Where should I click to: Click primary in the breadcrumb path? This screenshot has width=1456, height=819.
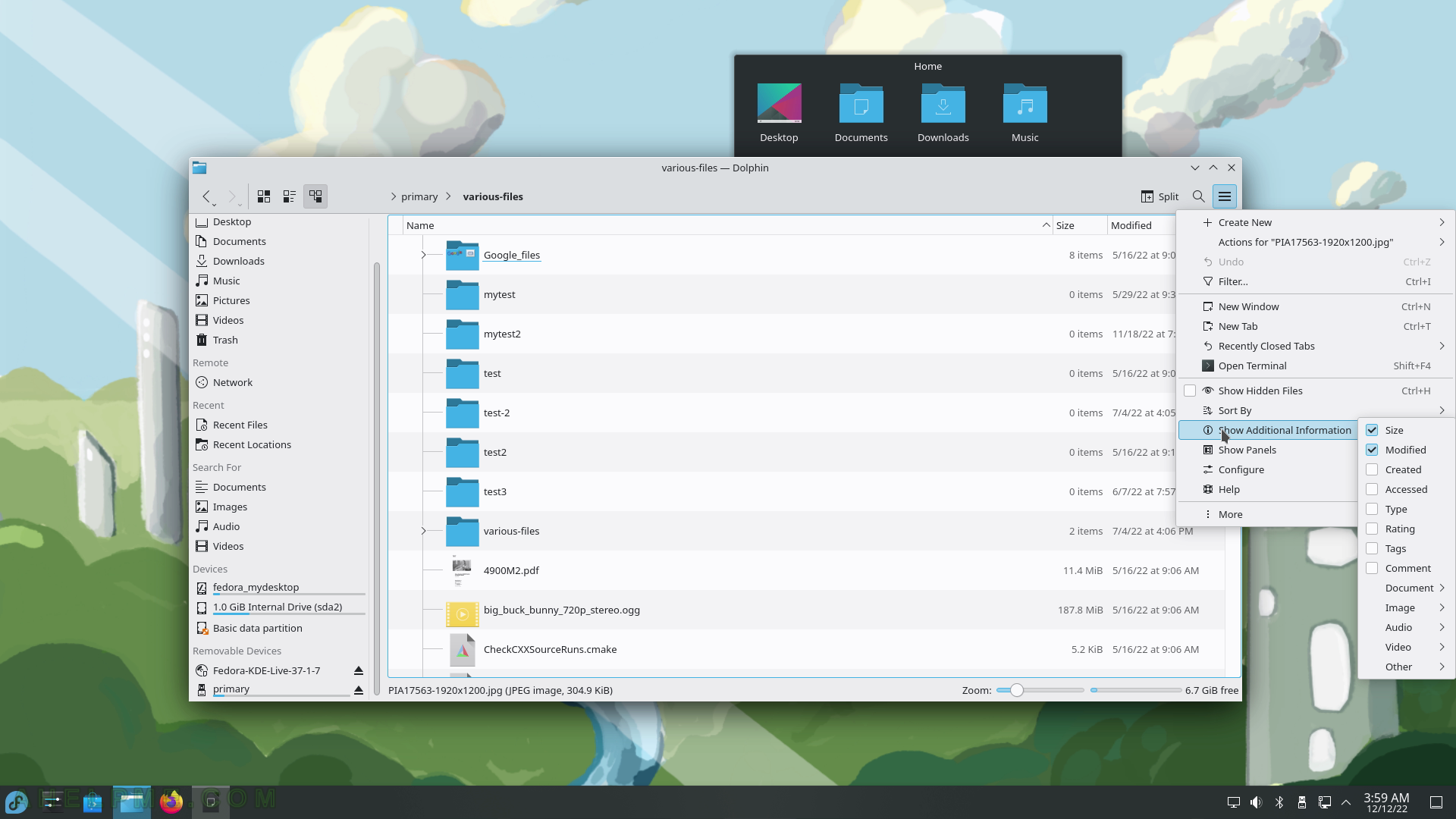[419, 196]
